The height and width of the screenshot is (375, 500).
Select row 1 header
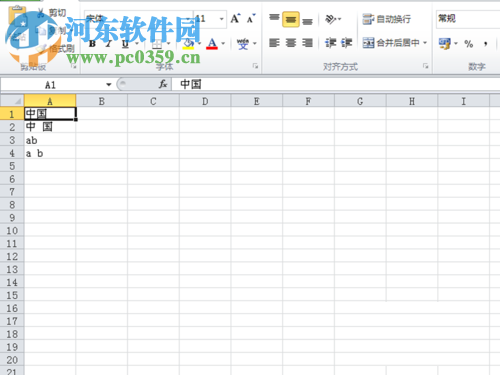tap(12, 114)
